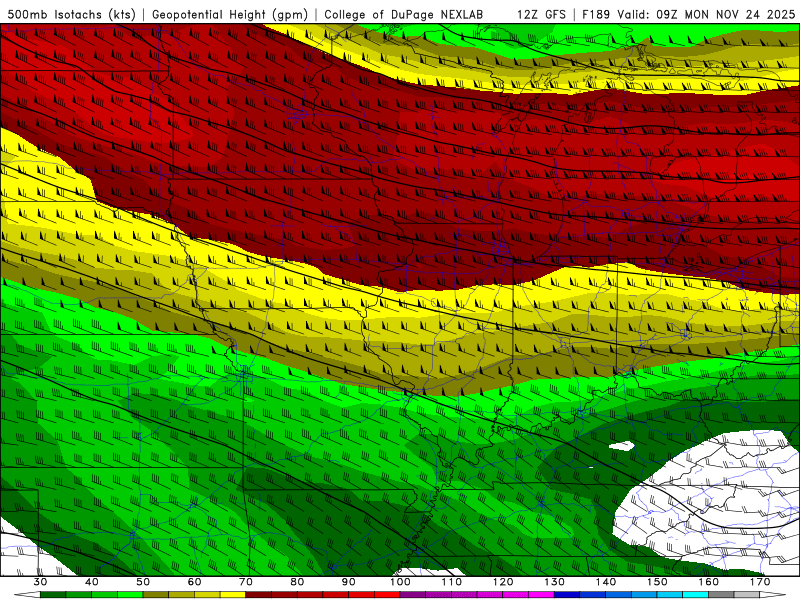Click the 120 knot legend label
Viewport: 800px width, 600px height.
coord(503,582)
